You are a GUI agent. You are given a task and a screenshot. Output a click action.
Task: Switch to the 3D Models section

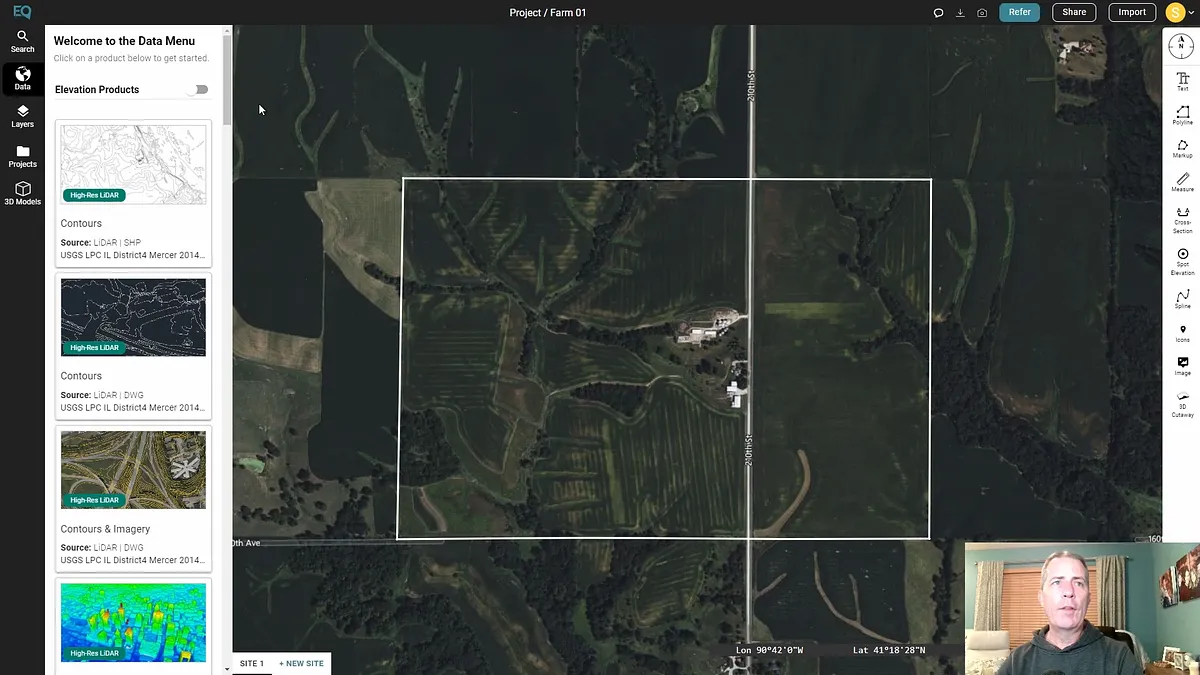click(22, 193)
